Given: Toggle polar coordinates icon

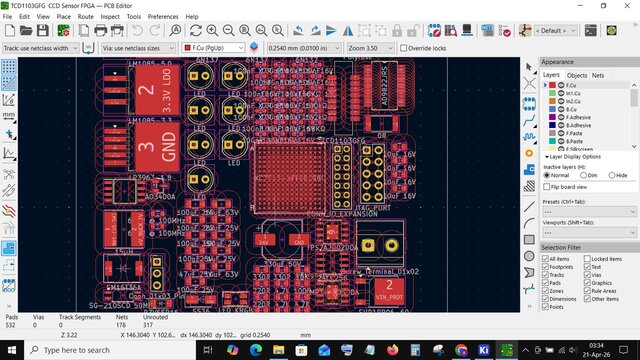Looking at the screenshot, I should coord(9,100).
